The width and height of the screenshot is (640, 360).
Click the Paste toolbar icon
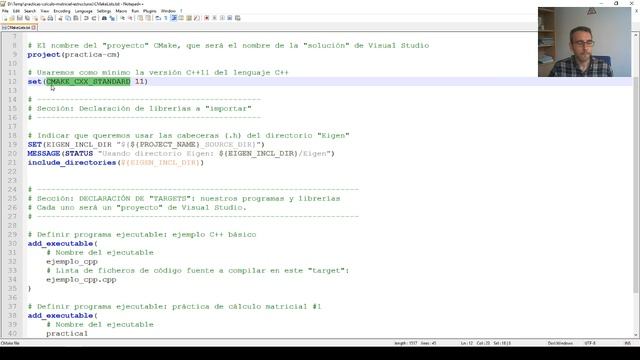pyautogui.click(x=76, y=18)
